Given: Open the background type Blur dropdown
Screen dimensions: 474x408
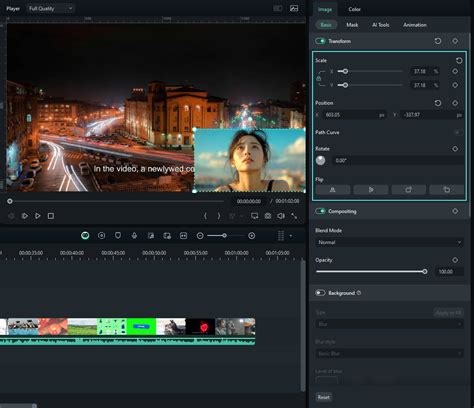Looking at the screenshot, I should (x=389, y=324).
